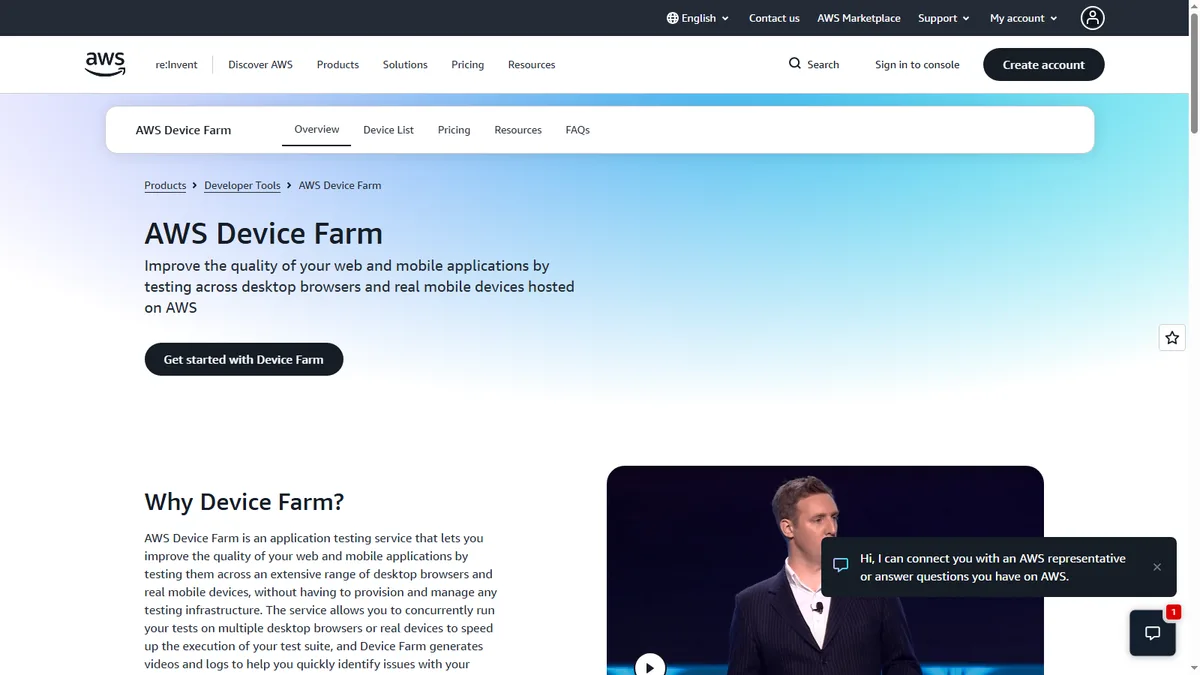
Task: Click the video thumbnail of speaker
Action: coord(825,570)
